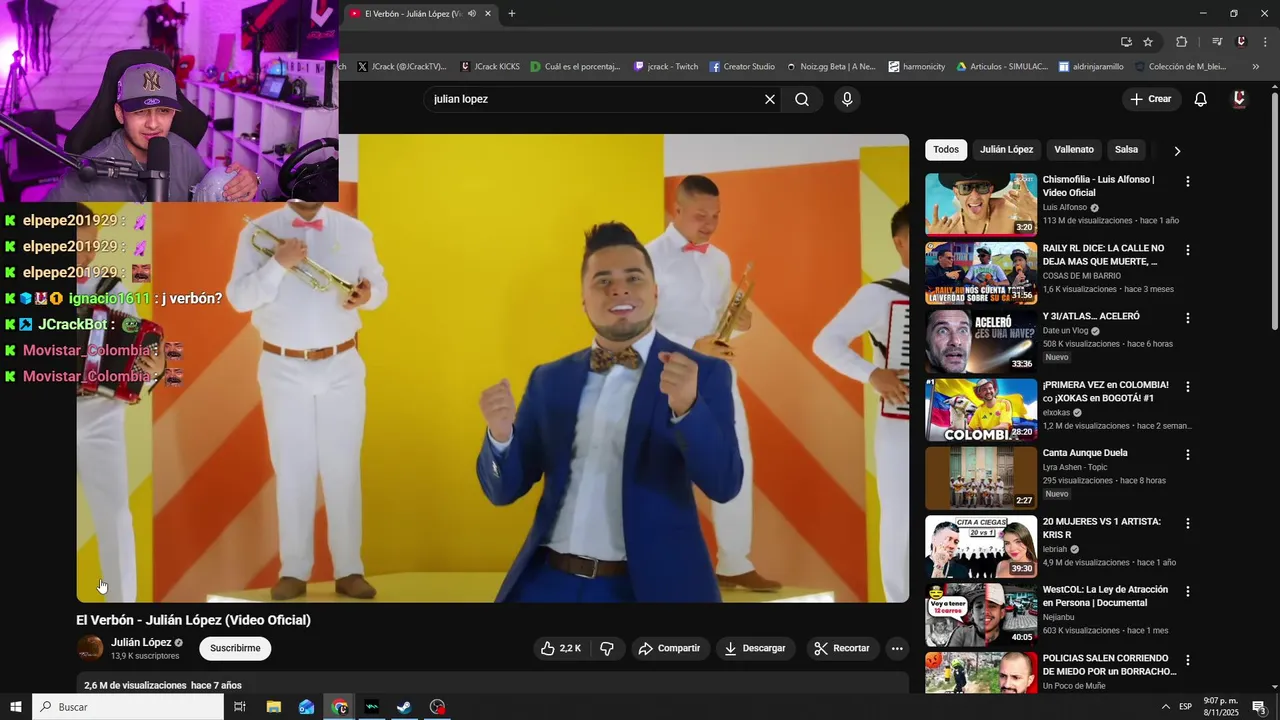Image resolution: width=1280 pixels, height=720 pixels.
Task: Open Outlook from the taskbar
Action: [x=306, y=707]
